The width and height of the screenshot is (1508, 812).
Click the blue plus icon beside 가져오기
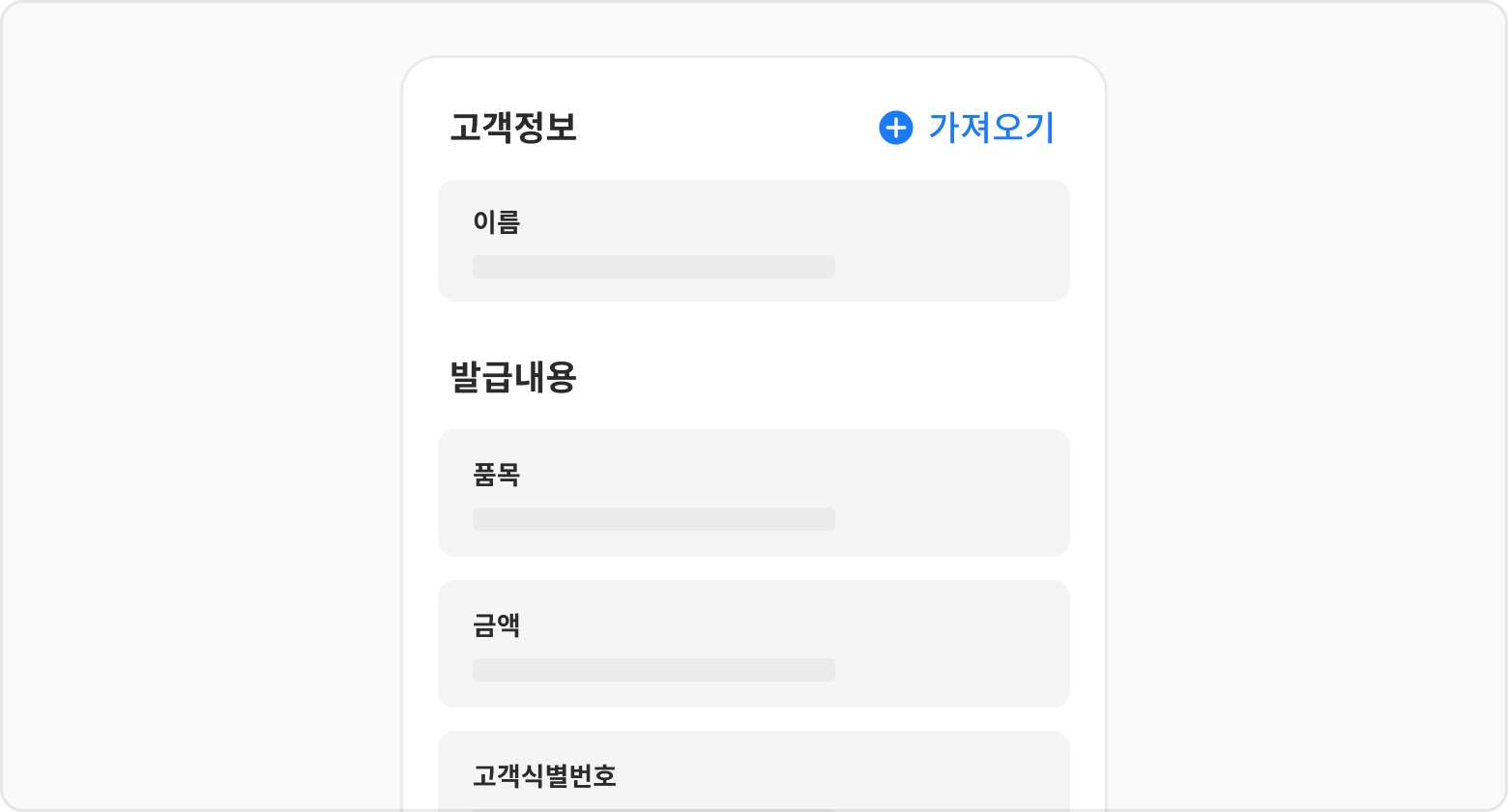coord(895,128)
